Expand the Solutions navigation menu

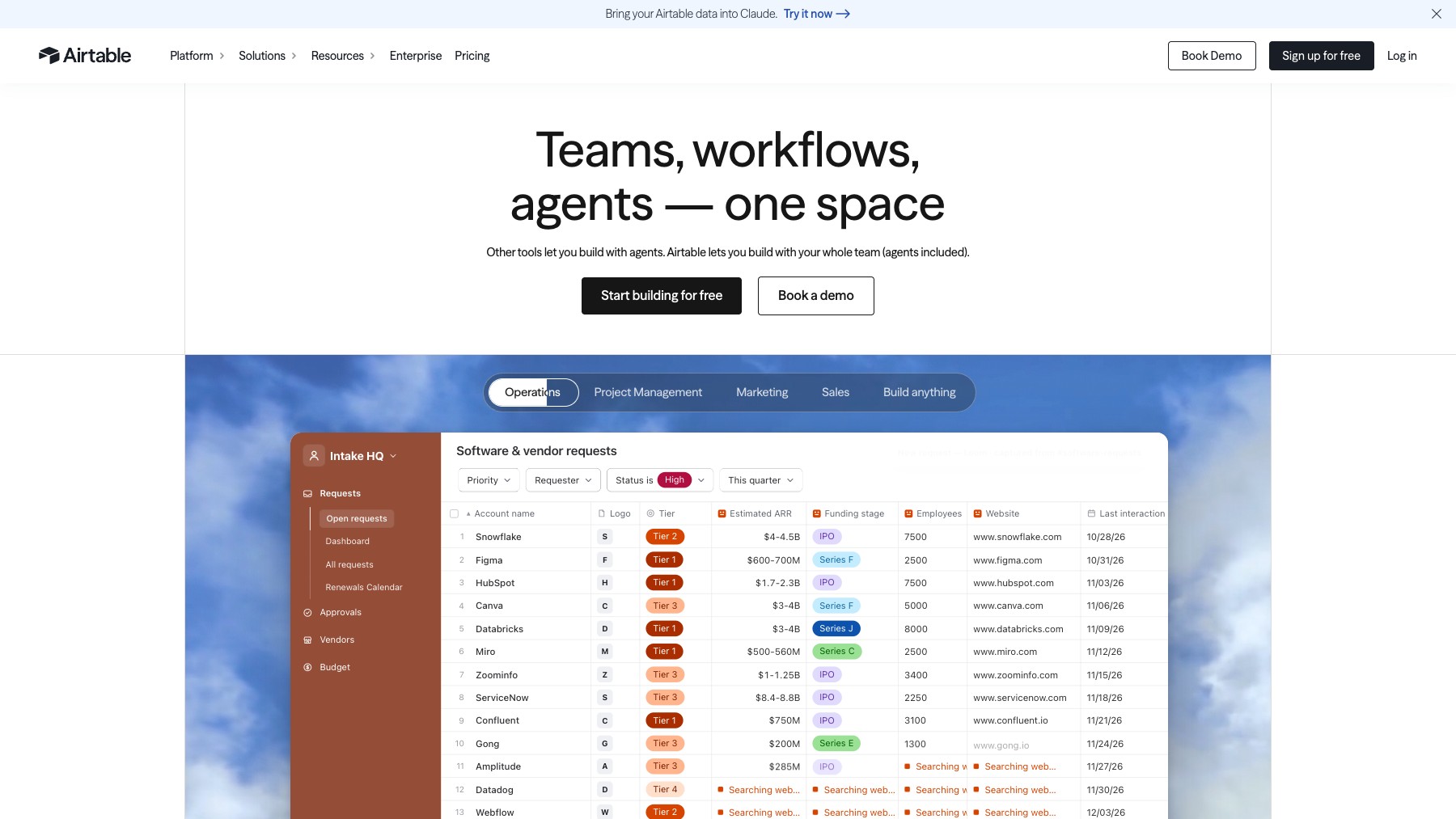[x=267, y=56]
